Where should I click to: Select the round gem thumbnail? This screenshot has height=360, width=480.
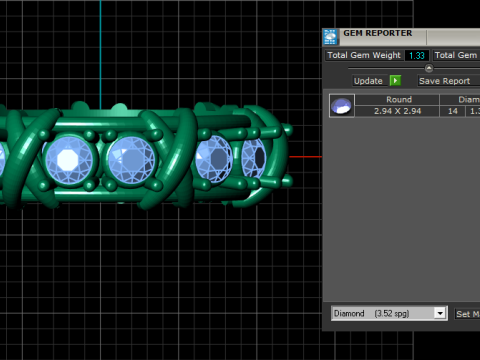tap(342, 106)
